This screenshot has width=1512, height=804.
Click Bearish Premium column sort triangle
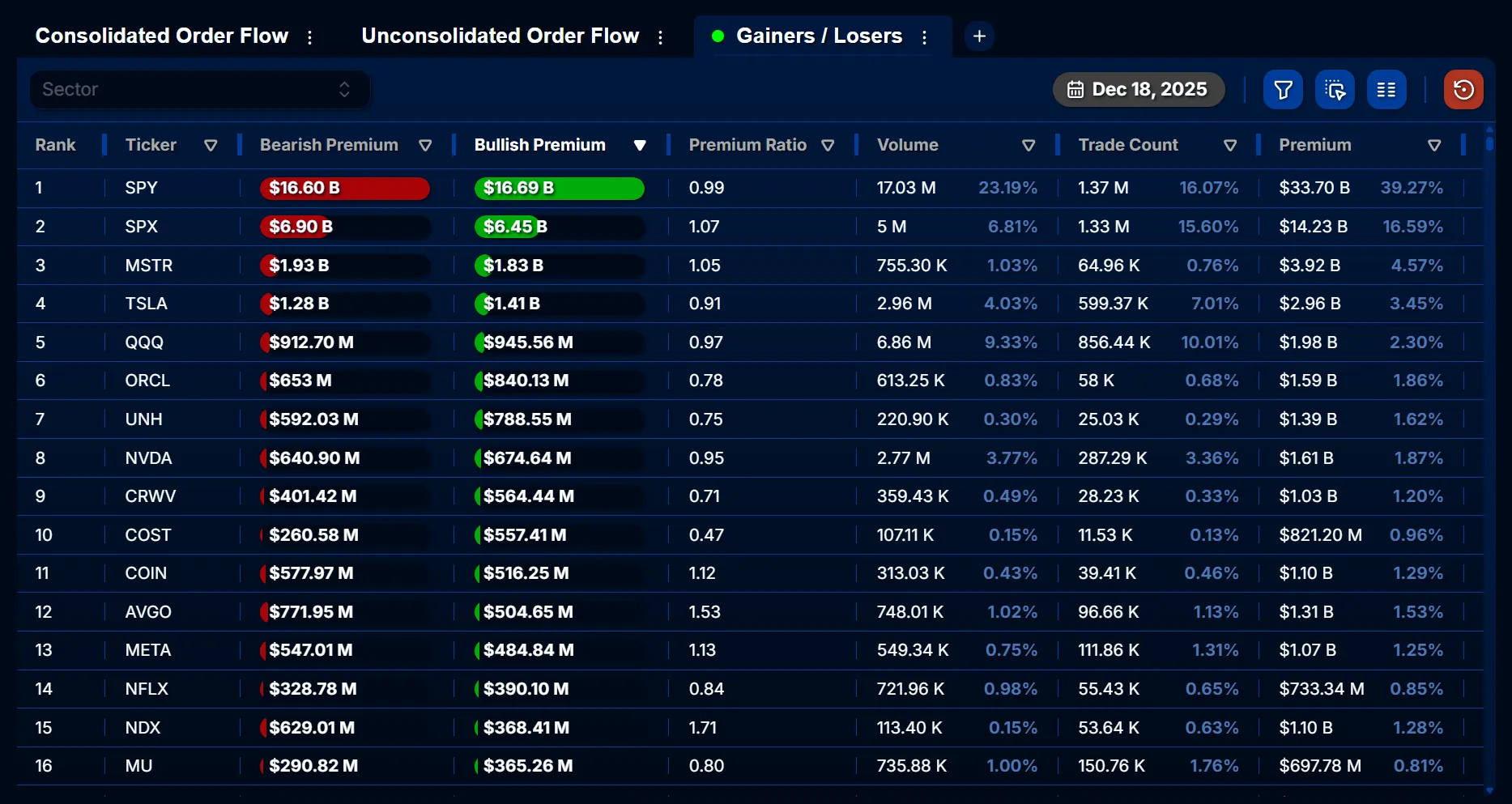[425, 146]
